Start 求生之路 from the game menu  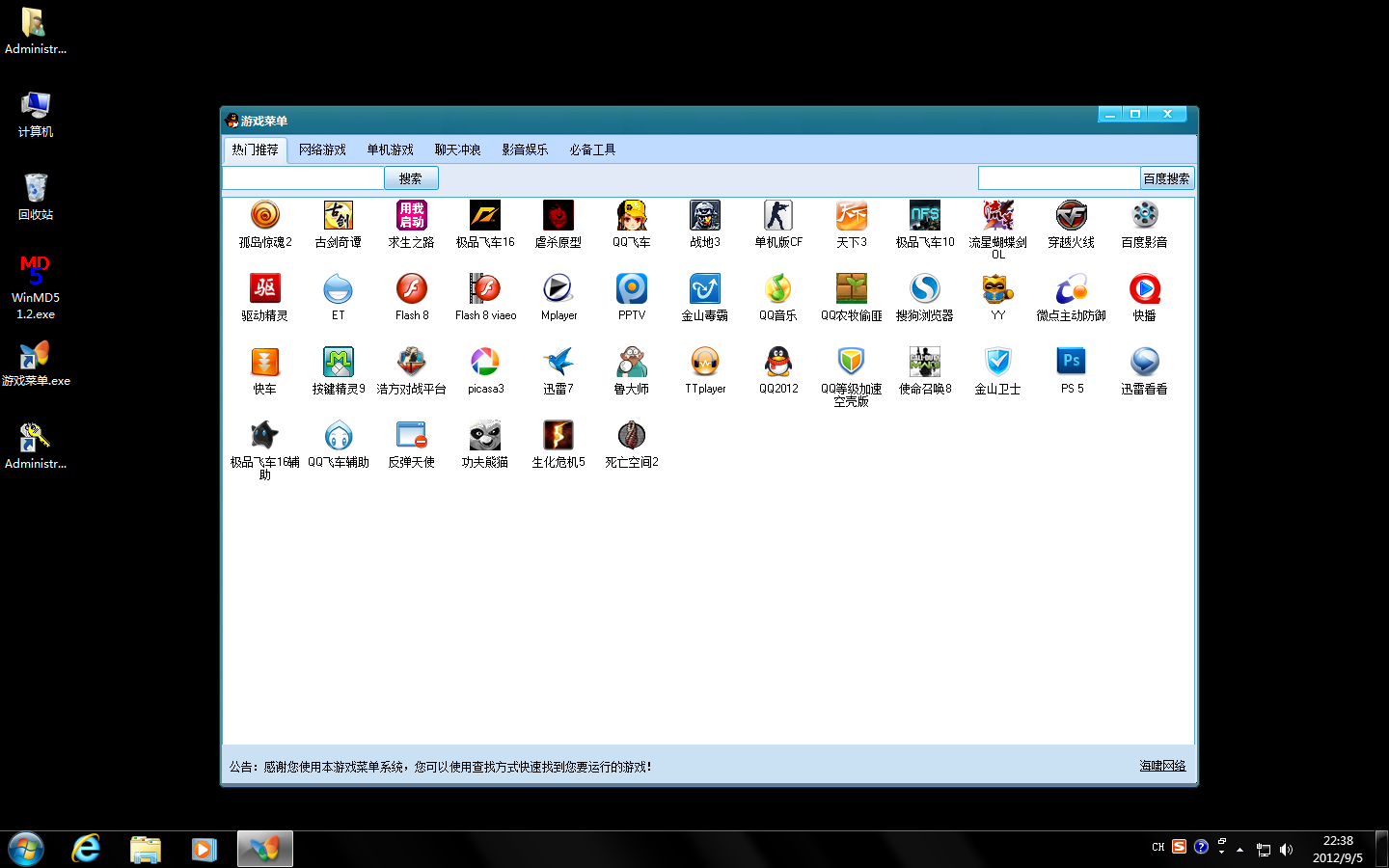[x=412, y=215]
